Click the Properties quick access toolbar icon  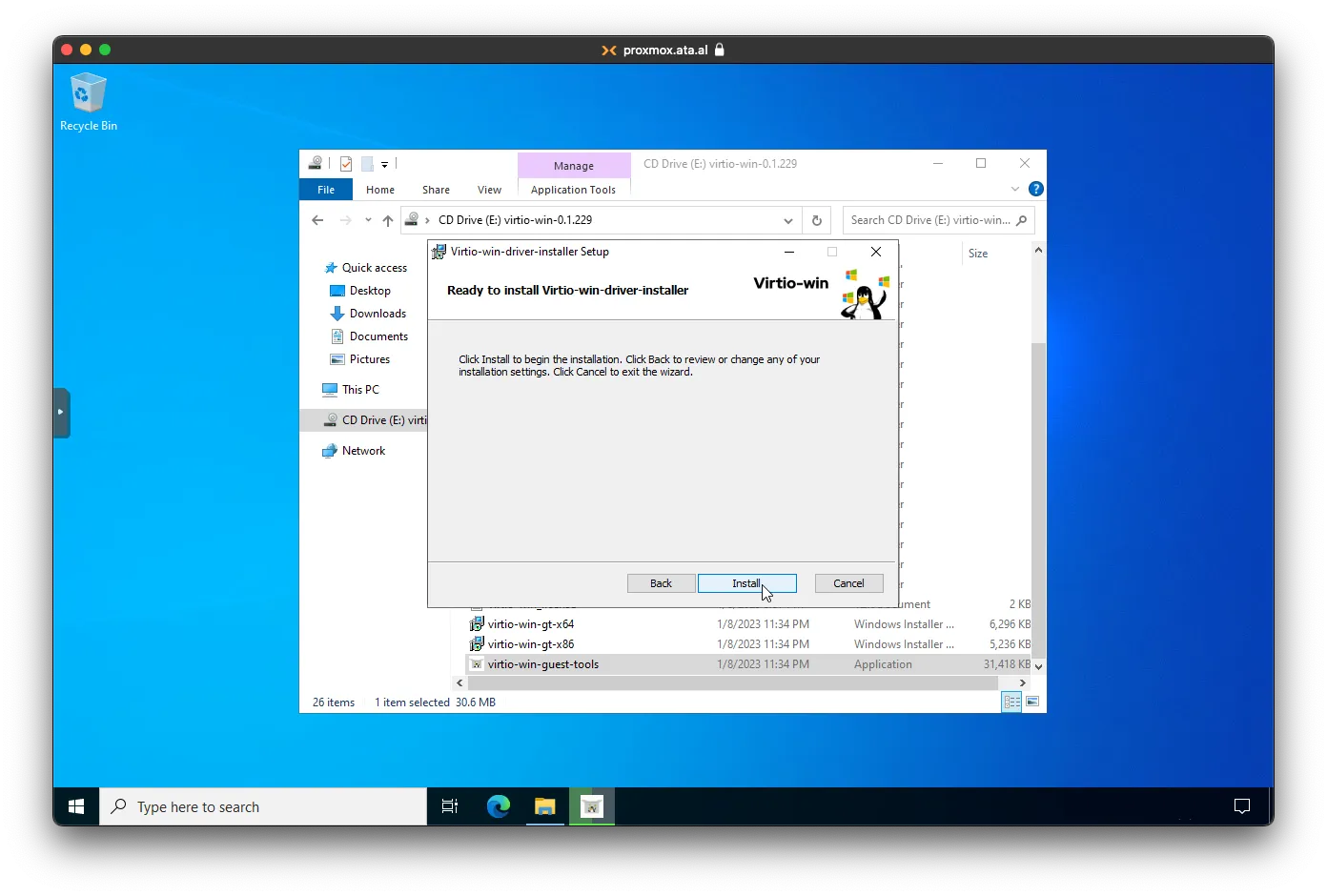point(346,164)
